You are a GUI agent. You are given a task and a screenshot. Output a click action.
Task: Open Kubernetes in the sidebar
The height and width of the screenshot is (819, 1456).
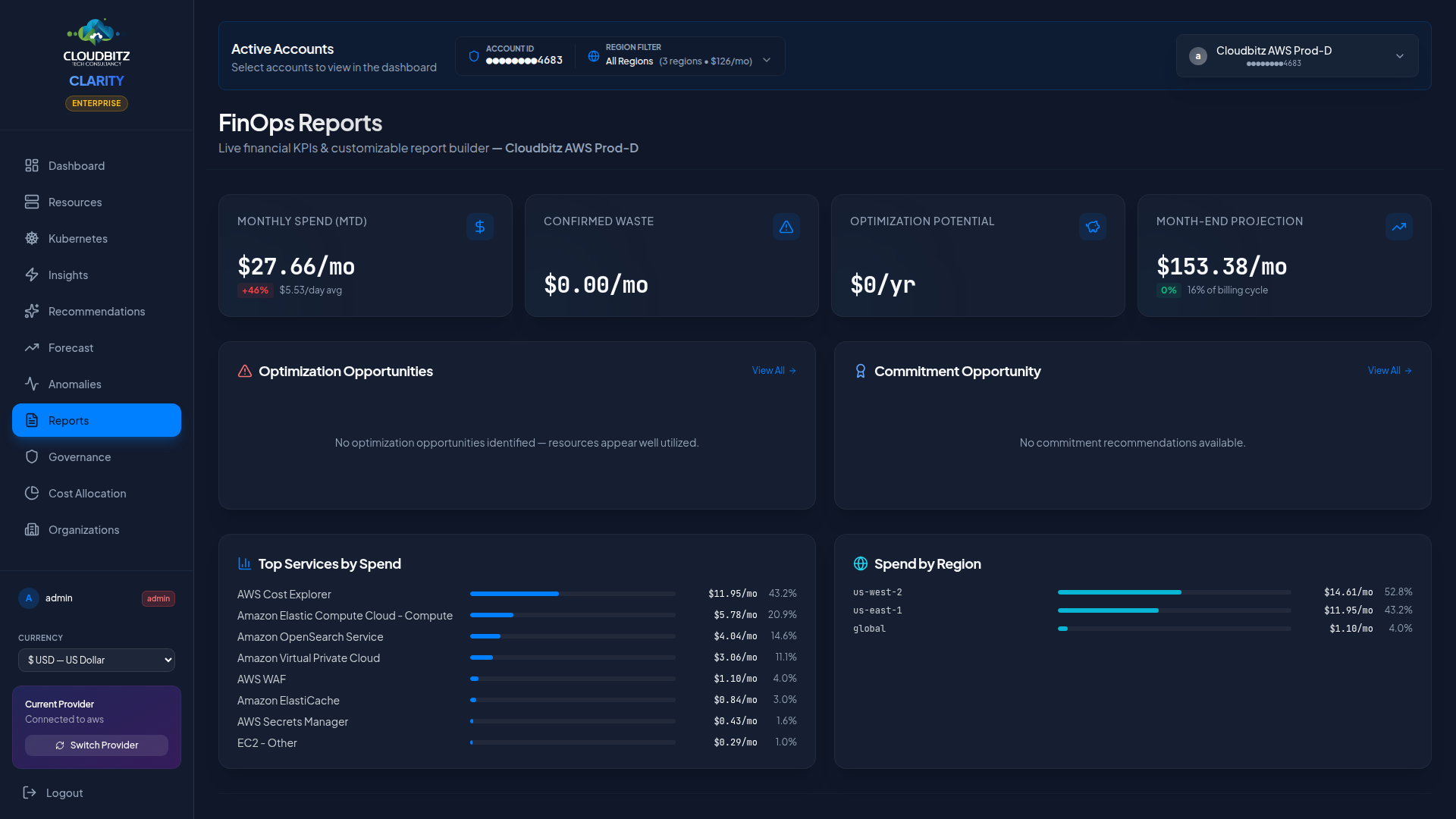point(77,238)
